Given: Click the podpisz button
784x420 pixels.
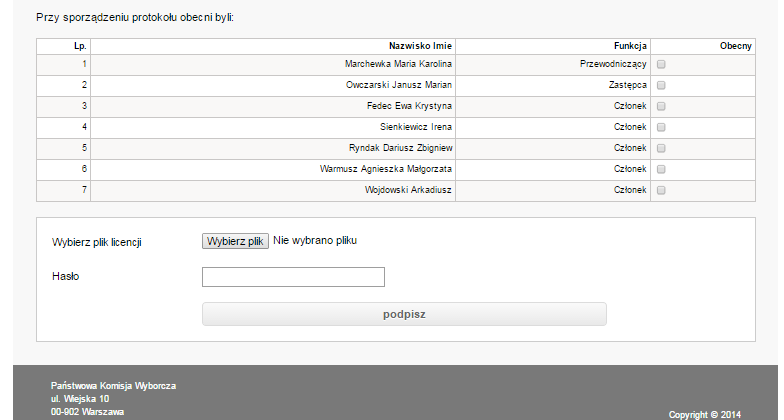Looking at the screenshot, I should [404, 314].
